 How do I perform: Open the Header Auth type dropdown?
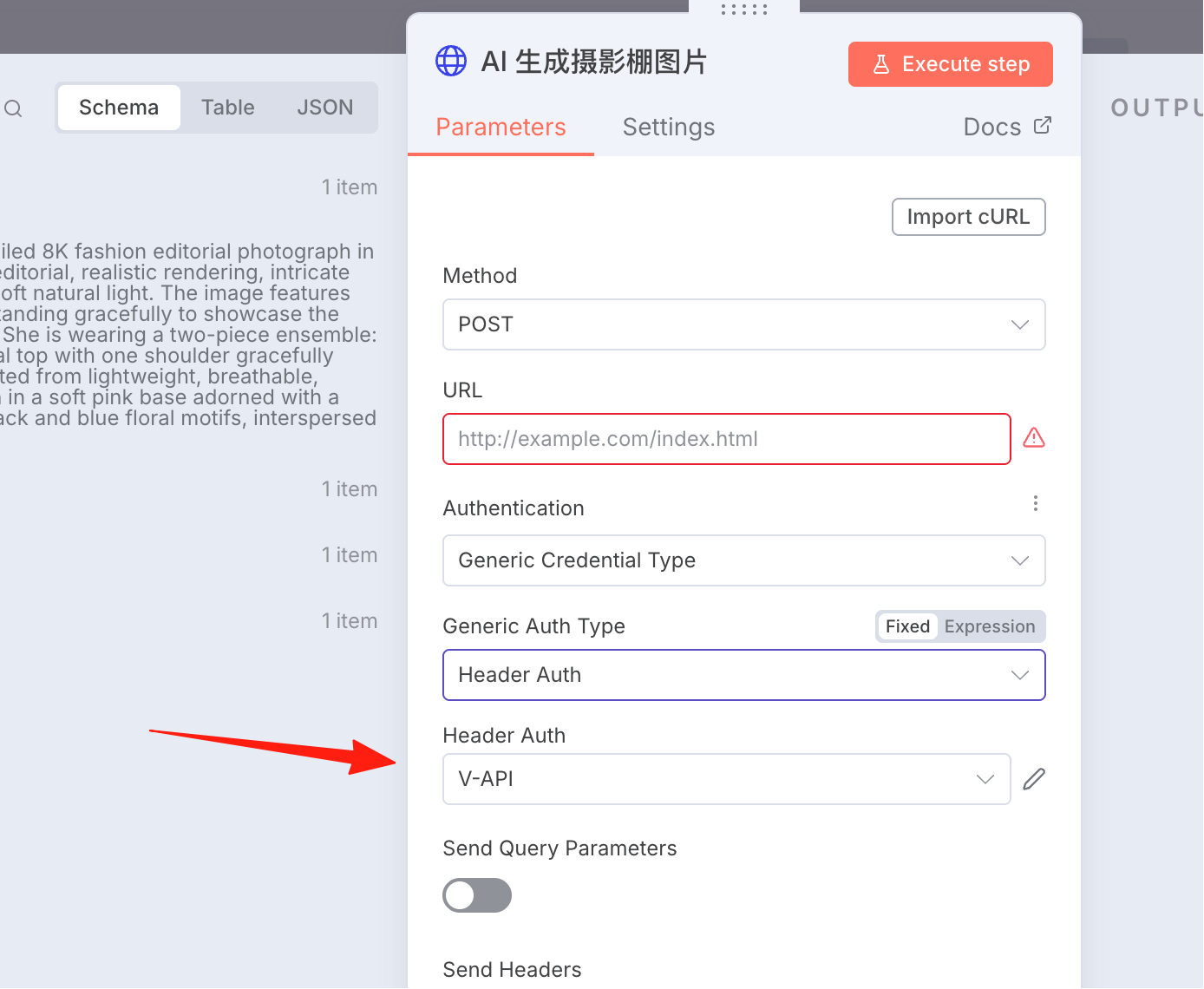coord(744,675)
